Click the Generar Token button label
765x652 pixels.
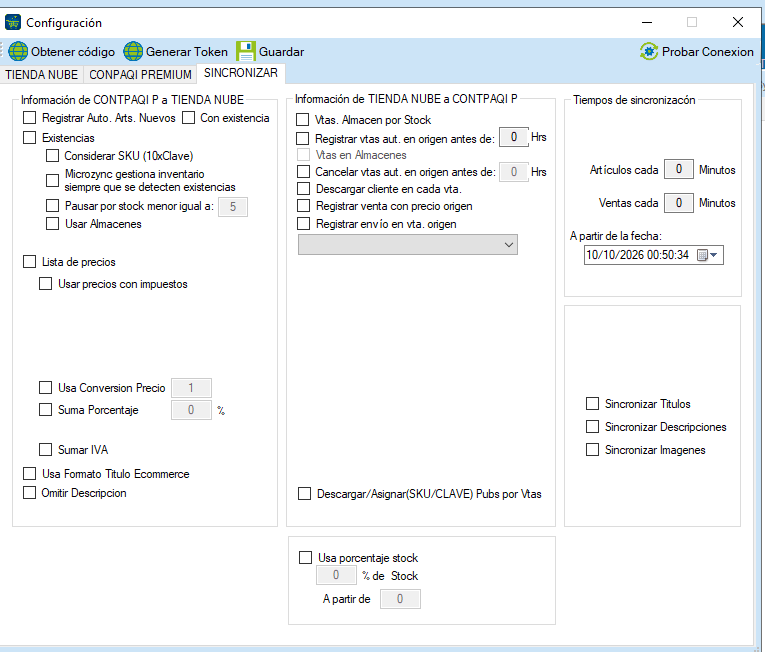186,52
